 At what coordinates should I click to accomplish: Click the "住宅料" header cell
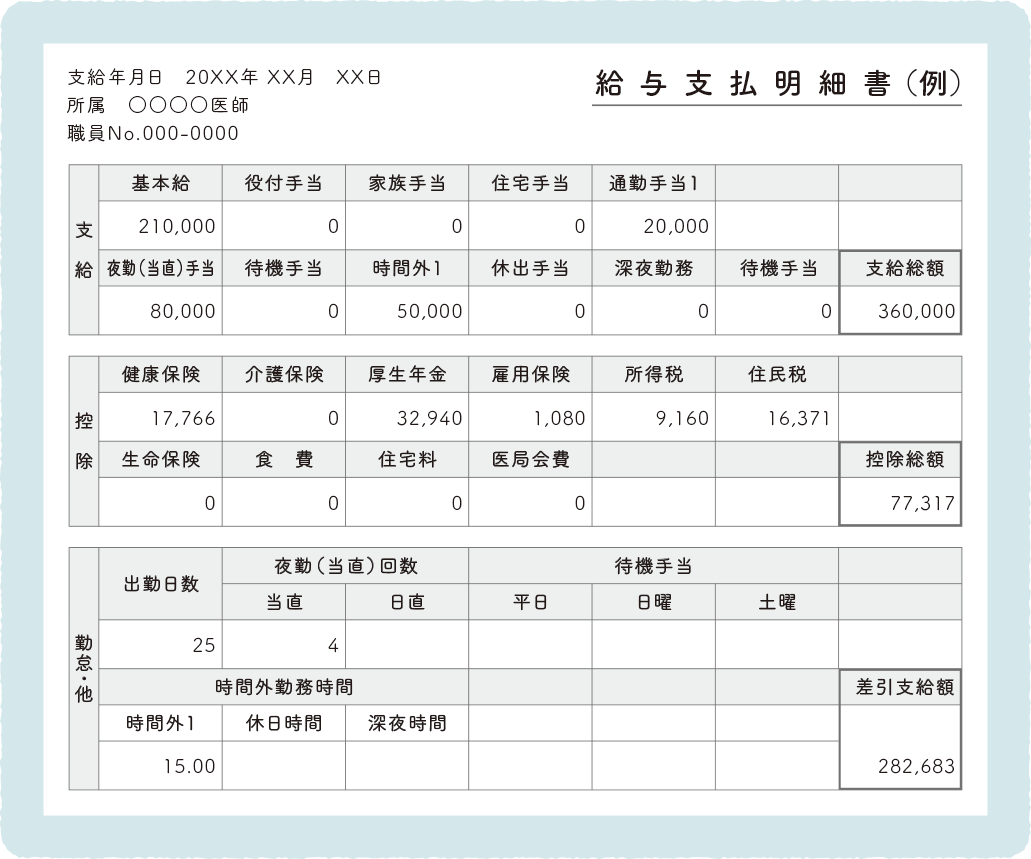407,459
